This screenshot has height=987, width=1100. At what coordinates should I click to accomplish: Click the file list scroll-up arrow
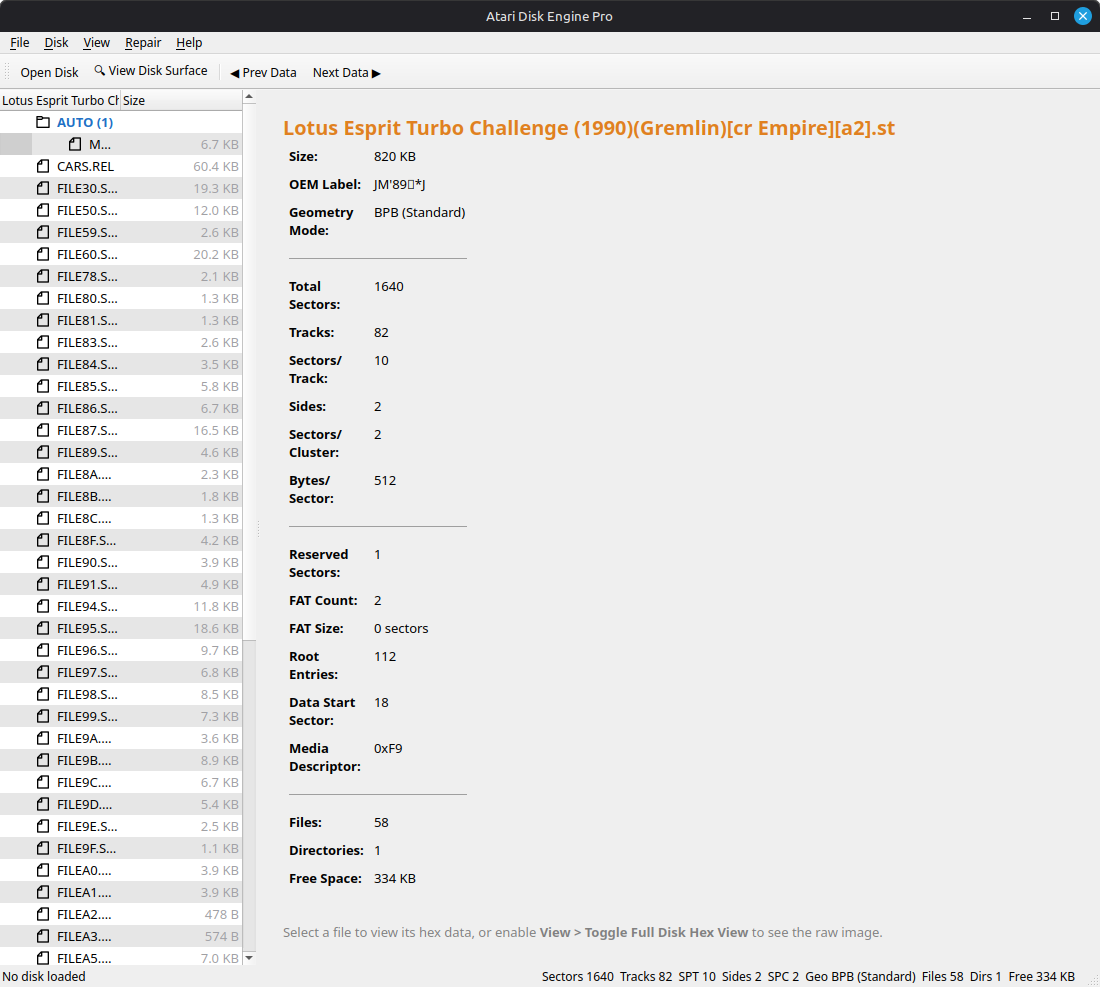248,97
